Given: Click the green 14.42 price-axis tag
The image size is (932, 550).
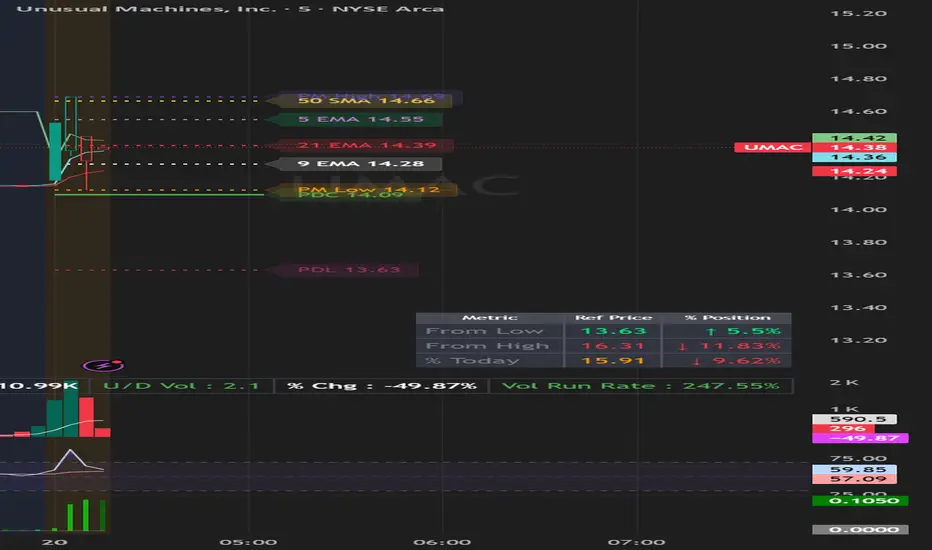Looking at the screenshot, I should coord(854,138).
